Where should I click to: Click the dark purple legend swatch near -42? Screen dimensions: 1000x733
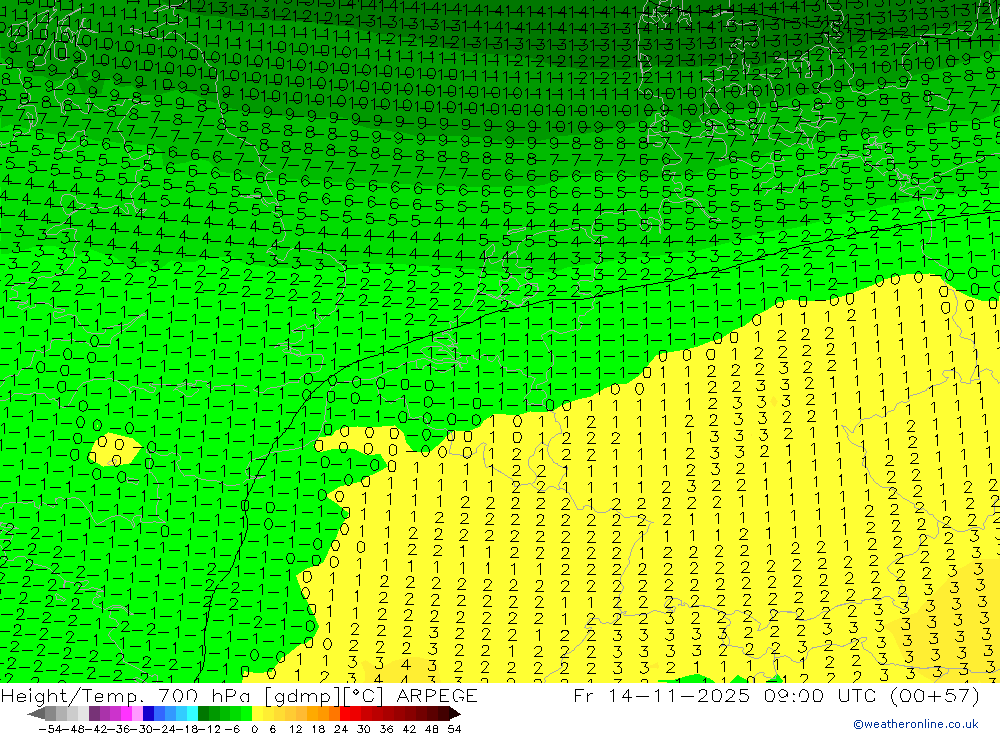click(94, 714)
